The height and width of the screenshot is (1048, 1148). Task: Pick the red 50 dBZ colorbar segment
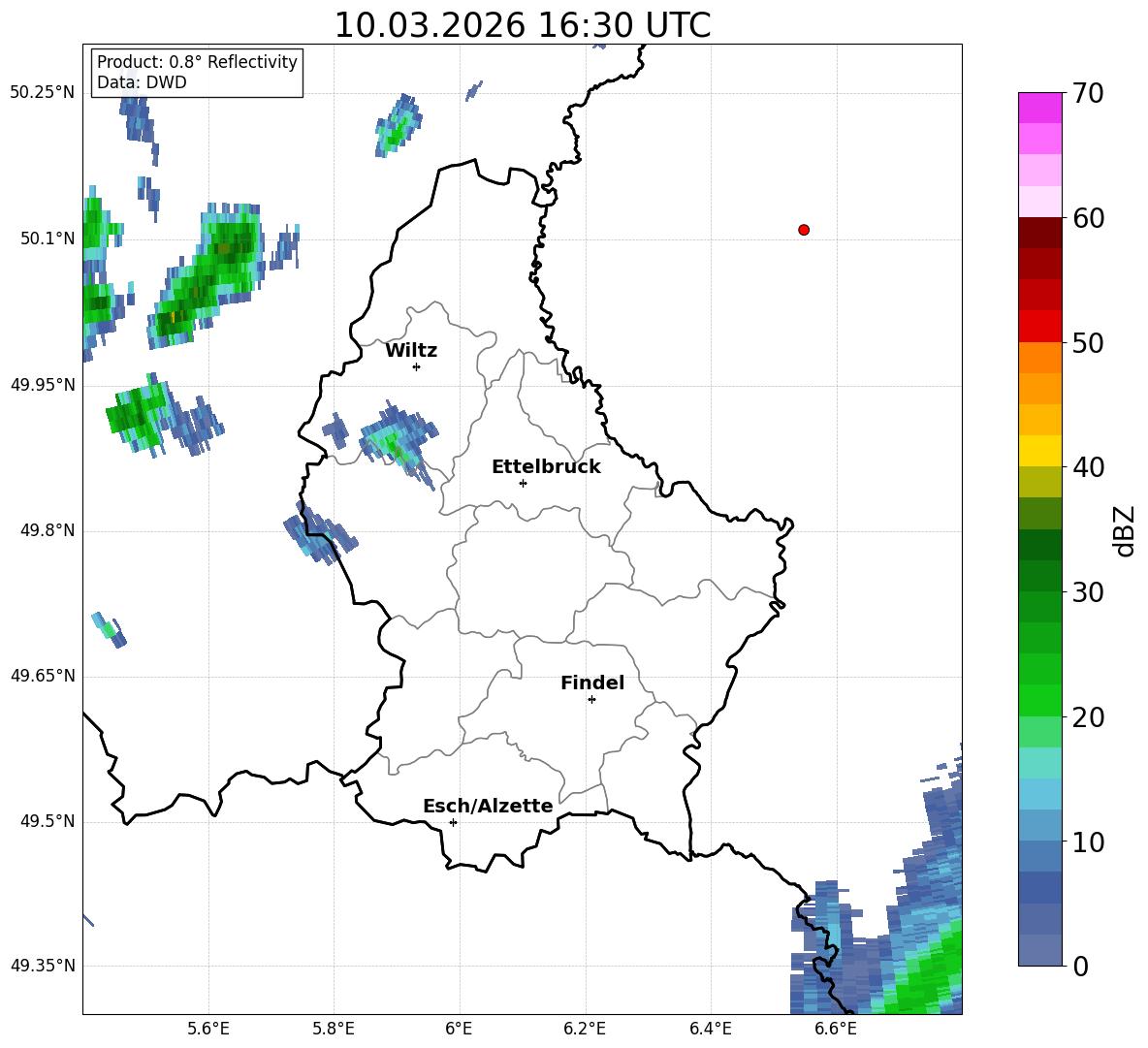[1039, 327]
